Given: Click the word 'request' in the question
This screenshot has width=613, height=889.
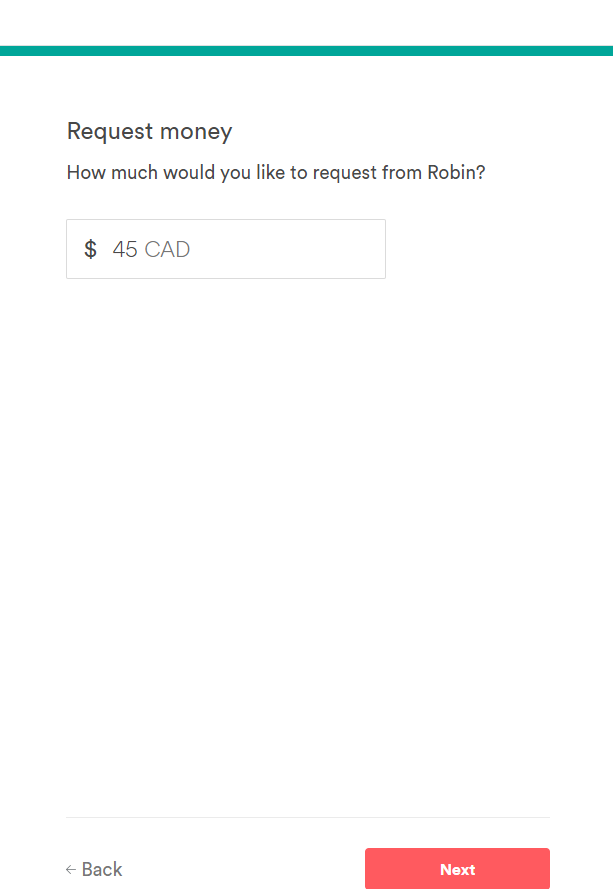Looking at the screenshot, I should coord(343,172).
